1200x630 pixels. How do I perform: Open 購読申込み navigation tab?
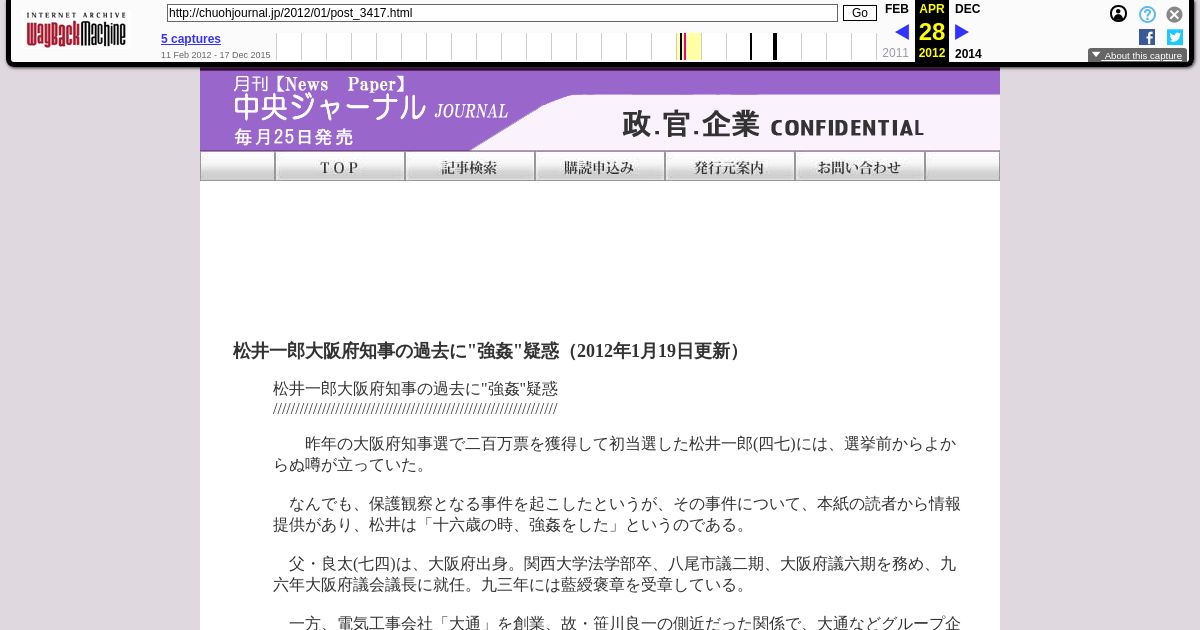(x=600, y=166)
